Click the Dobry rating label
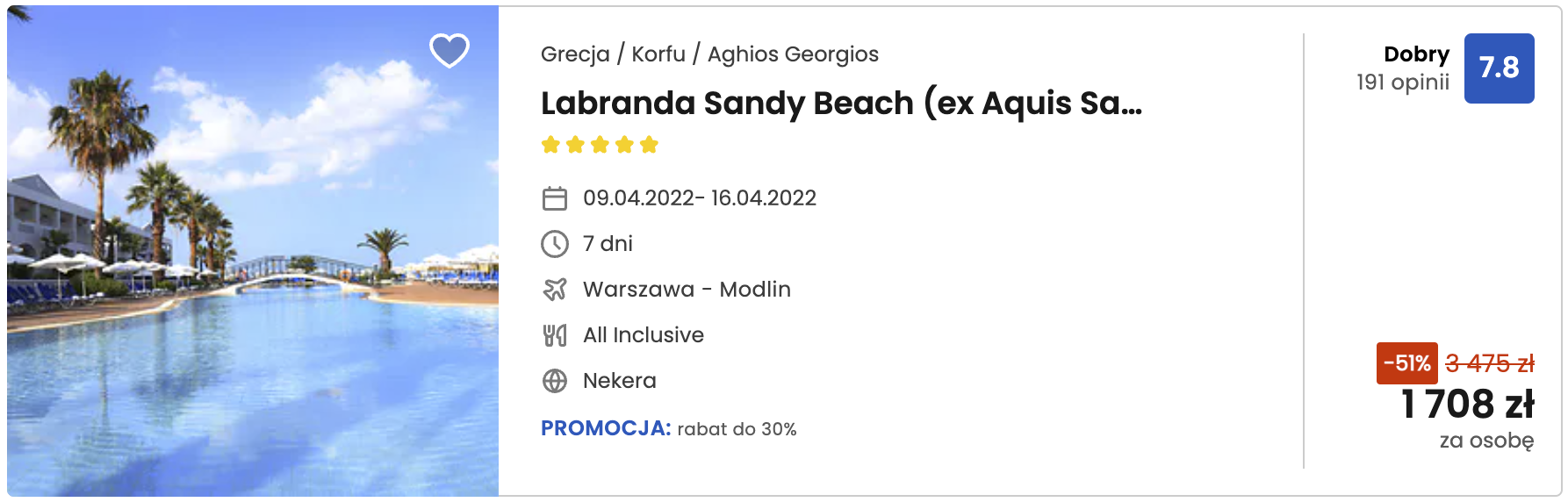 pyautogui.click(x=1416, y=54)
